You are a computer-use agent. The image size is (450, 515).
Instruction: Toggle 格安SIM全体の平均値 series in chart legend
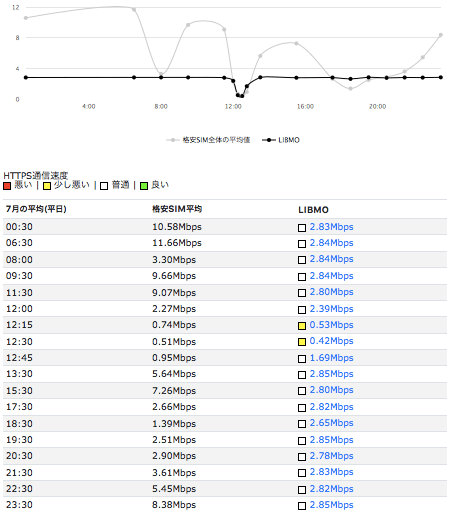(x=208, y=140)
